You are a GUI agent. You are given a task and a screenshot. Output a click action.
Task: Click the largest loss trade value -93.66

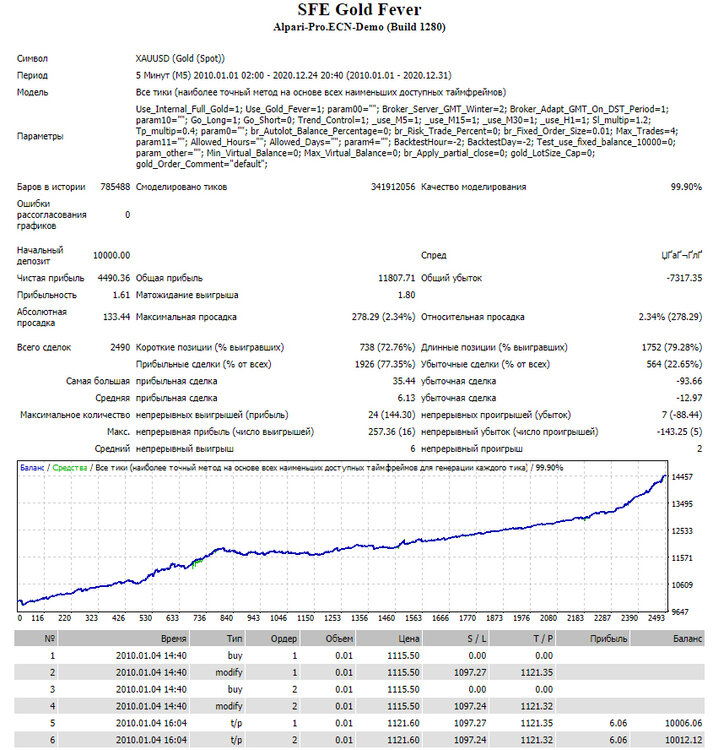[x=689, y=381]
